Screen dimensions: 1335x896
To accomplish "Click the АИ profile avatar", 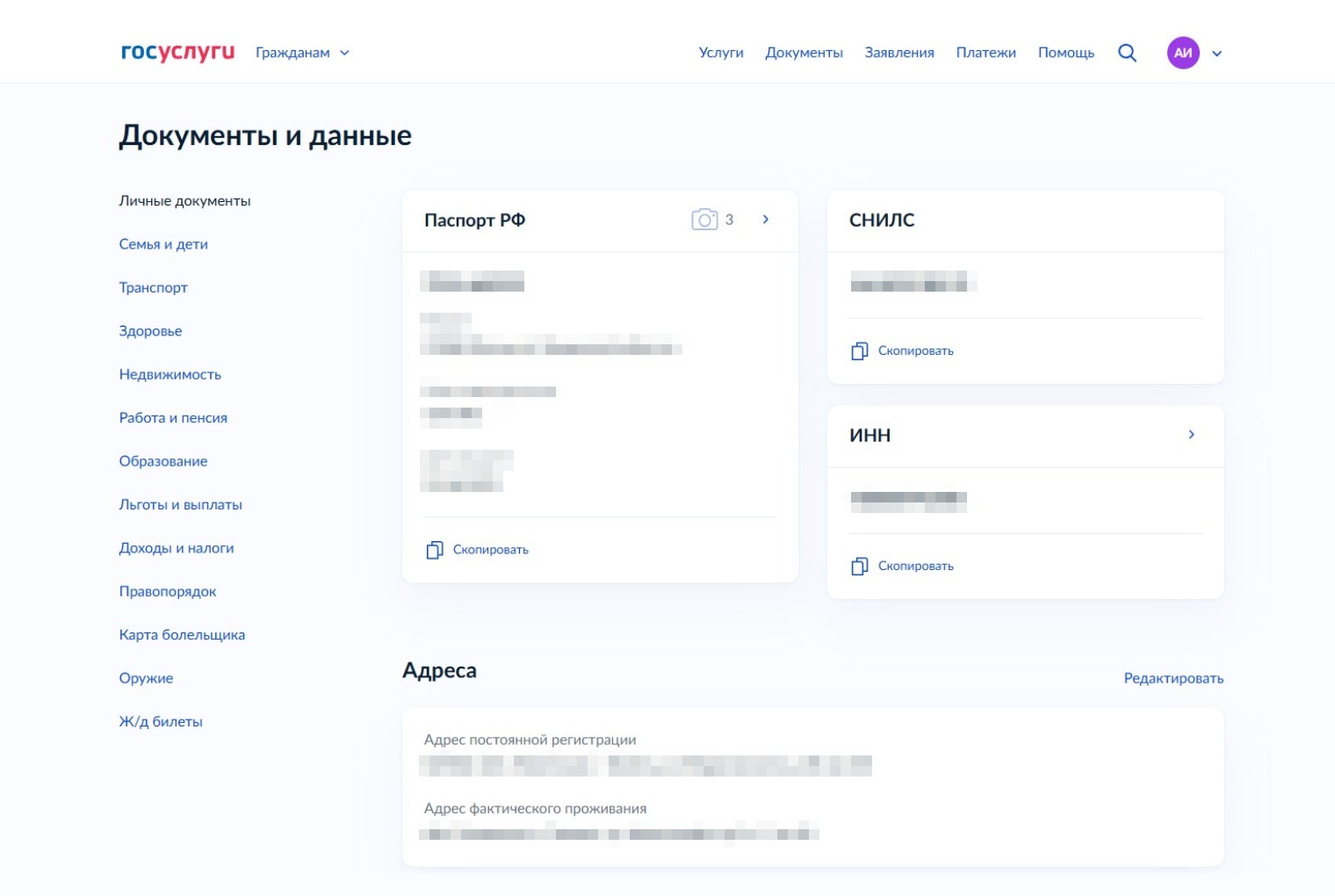I will [1183, 53].
